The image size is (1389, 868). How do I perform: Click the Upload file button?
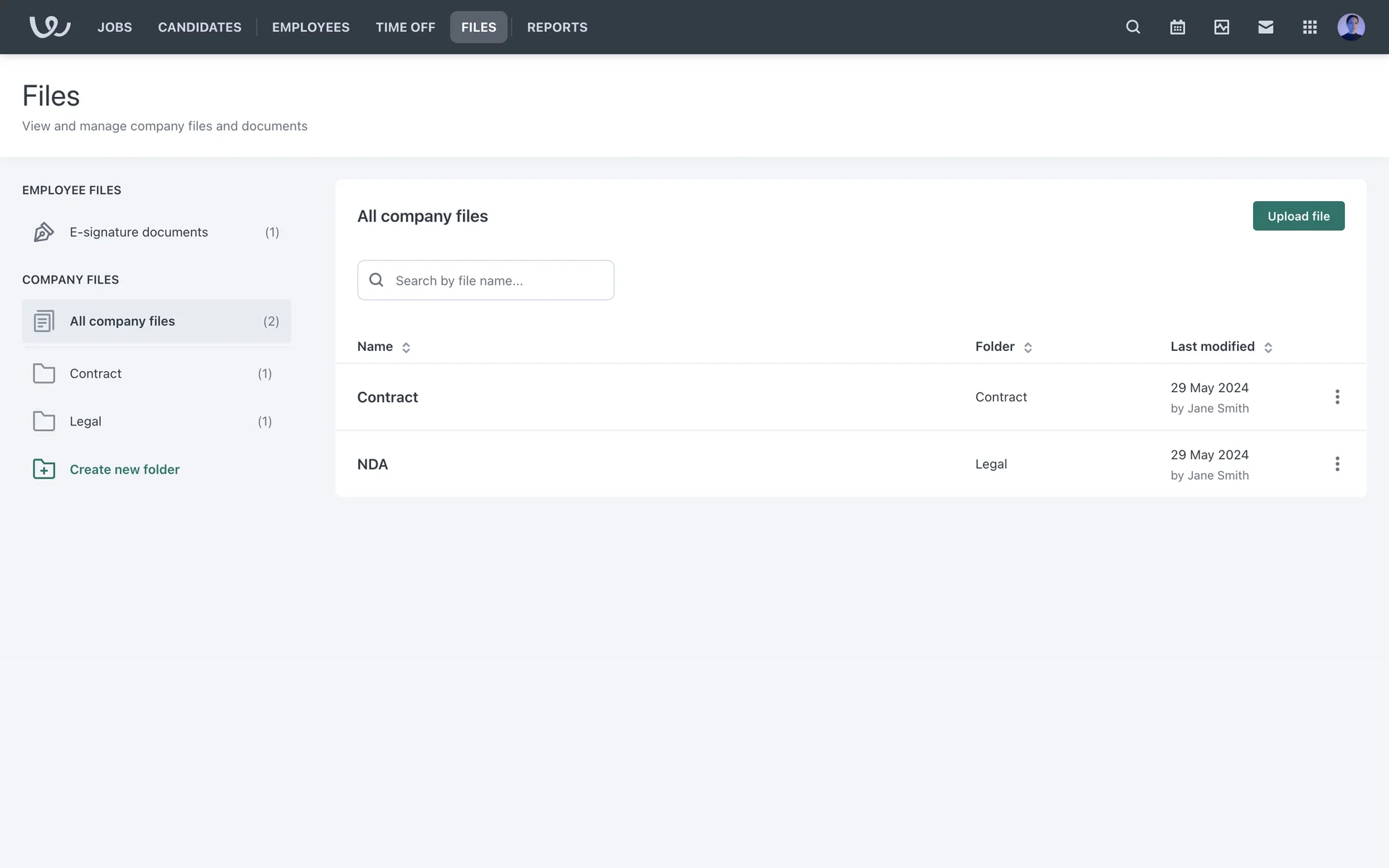tap(1298, 216)
